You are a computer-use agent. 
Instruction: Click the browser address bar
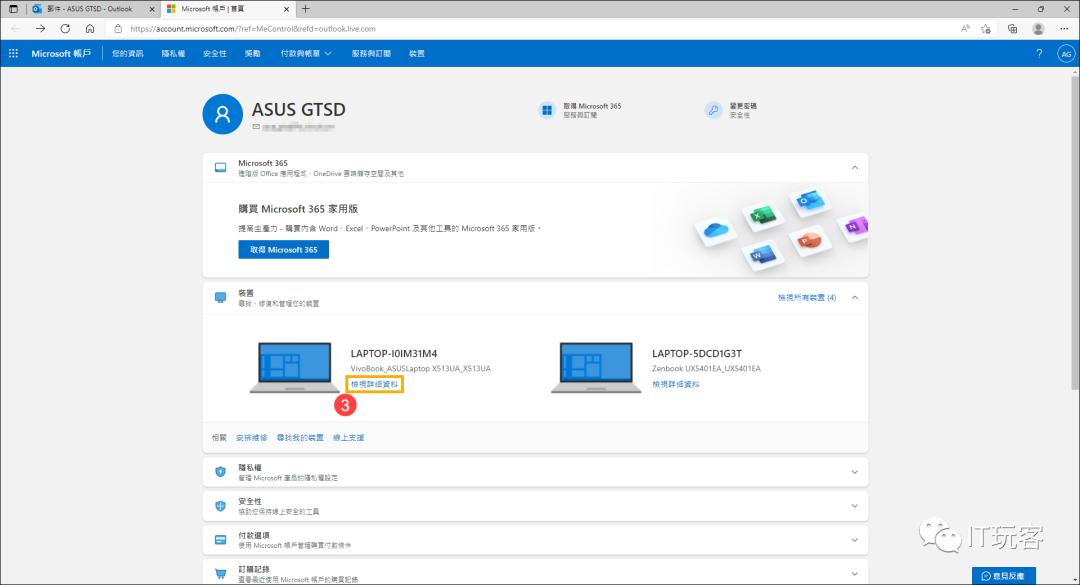(200, 29)
